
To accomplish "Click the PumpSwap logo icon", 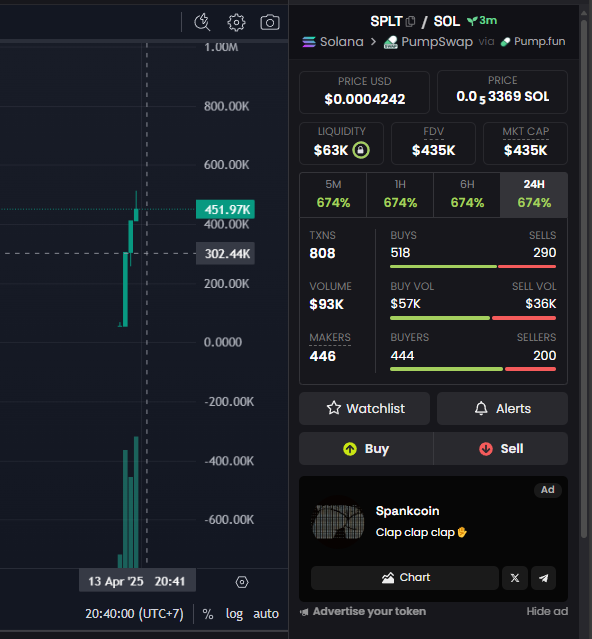I will tap(391, 42).
